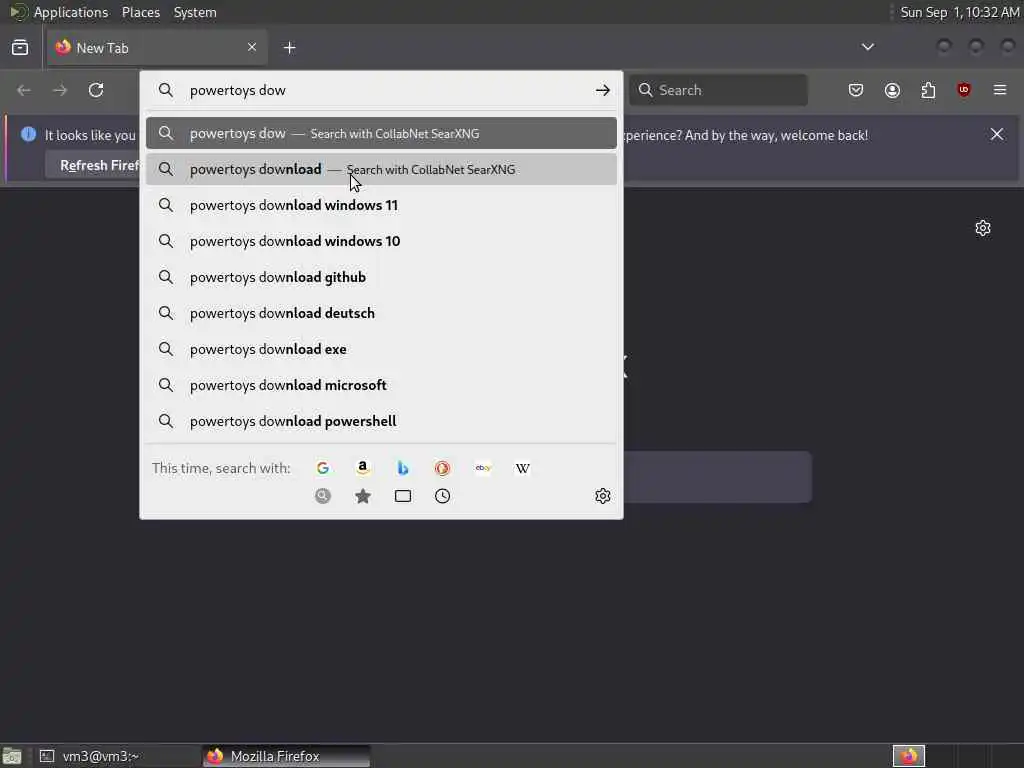1024x768 pixels.
Task: Open search settings gear in dropdown
Action: (603, 496)
